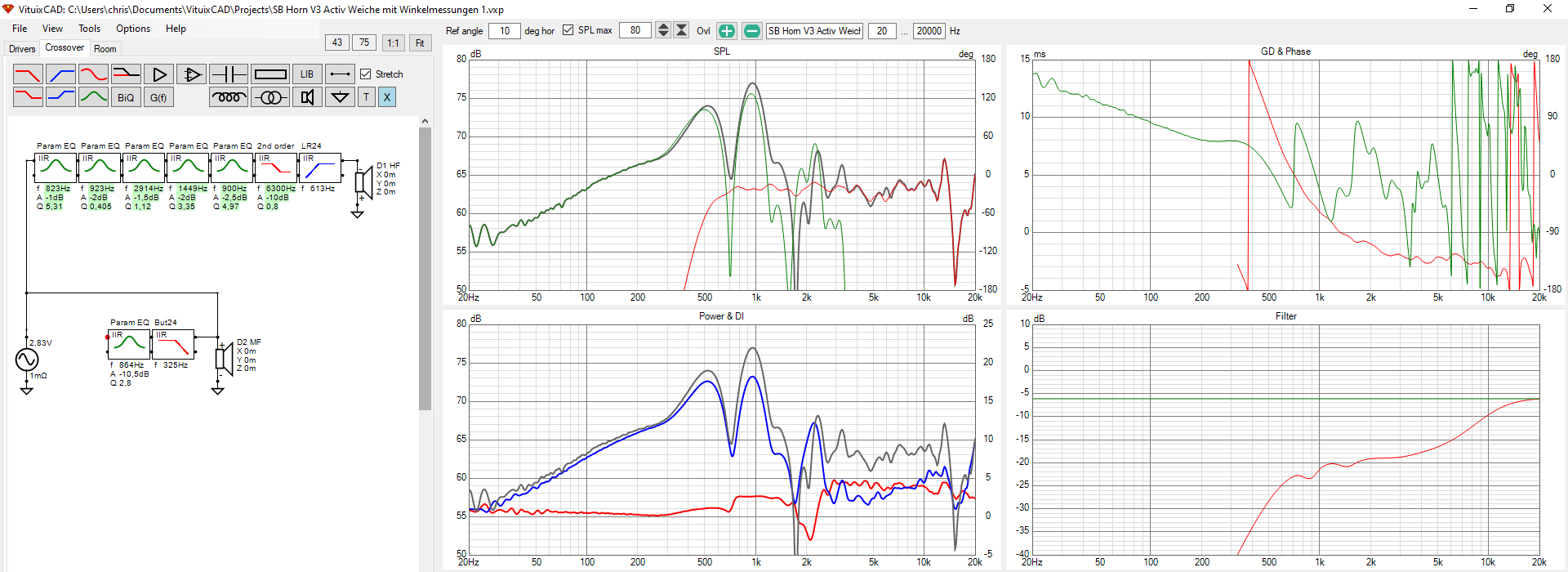Add overlay with the green plus button
Image resolution: width=1568 pixels, height=572 pixels.
(x=726, y=31)
